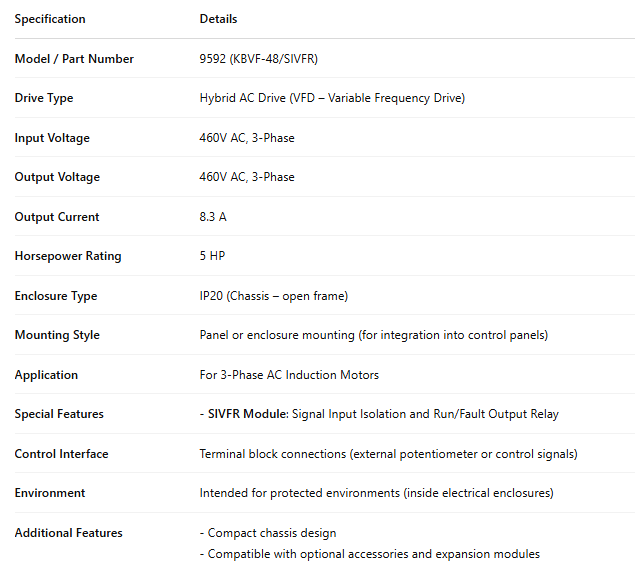Click the "Input Voltage" row label
Screen dimensions: 635x580
pyautogui.click(x=51, y=138)
